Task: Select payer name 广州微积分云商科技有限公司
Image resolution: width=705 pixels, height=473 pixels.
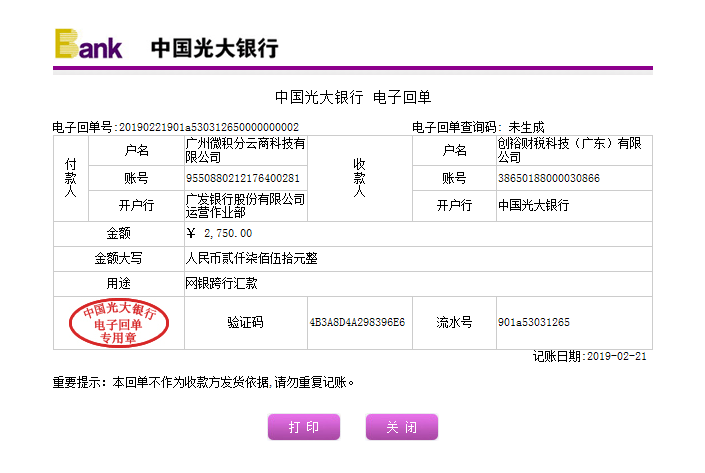Action: click(x=245, y=150)
